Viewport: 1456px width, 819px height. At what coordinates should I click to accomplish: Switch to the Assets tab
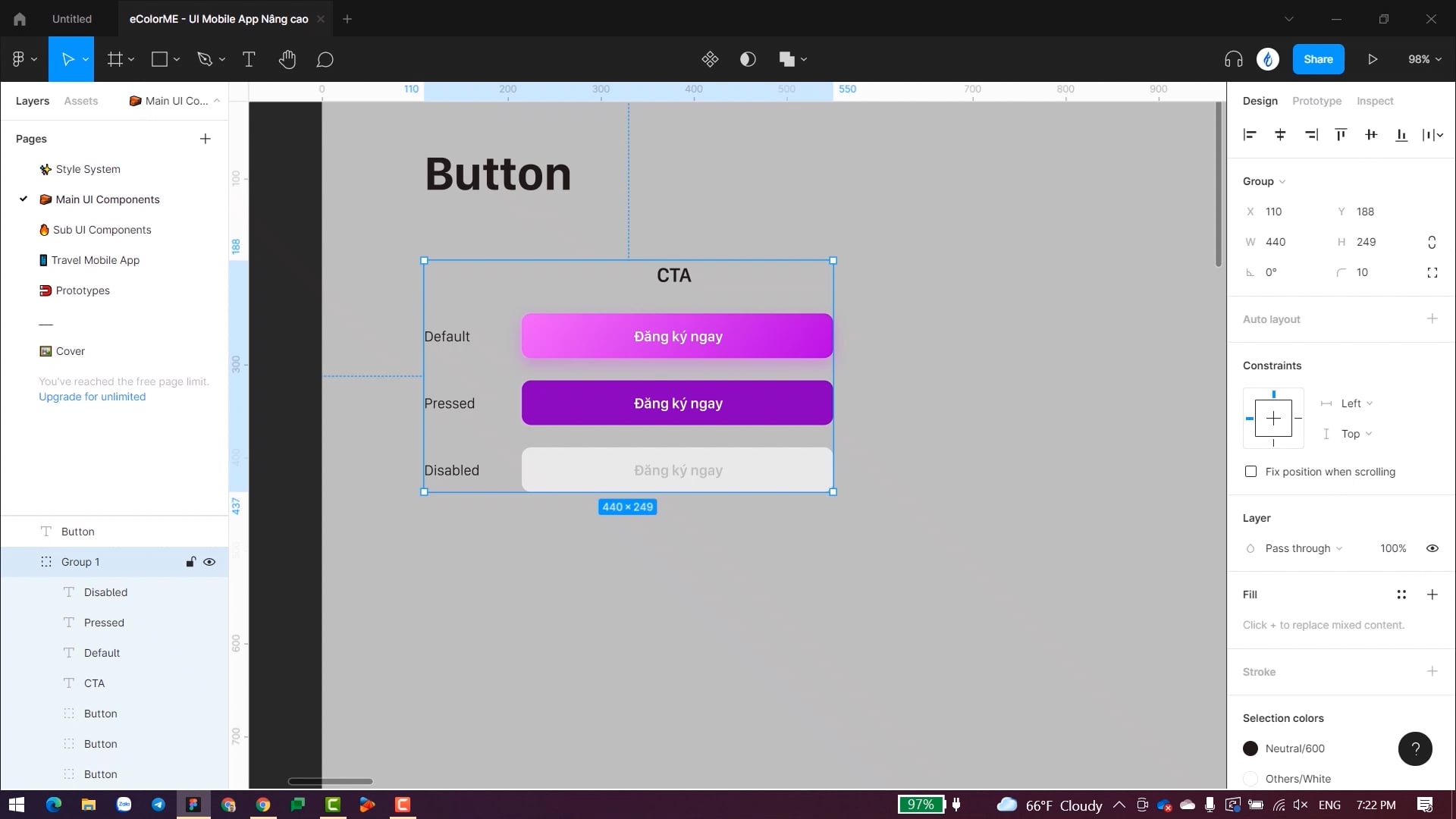(x=81, y=101)
